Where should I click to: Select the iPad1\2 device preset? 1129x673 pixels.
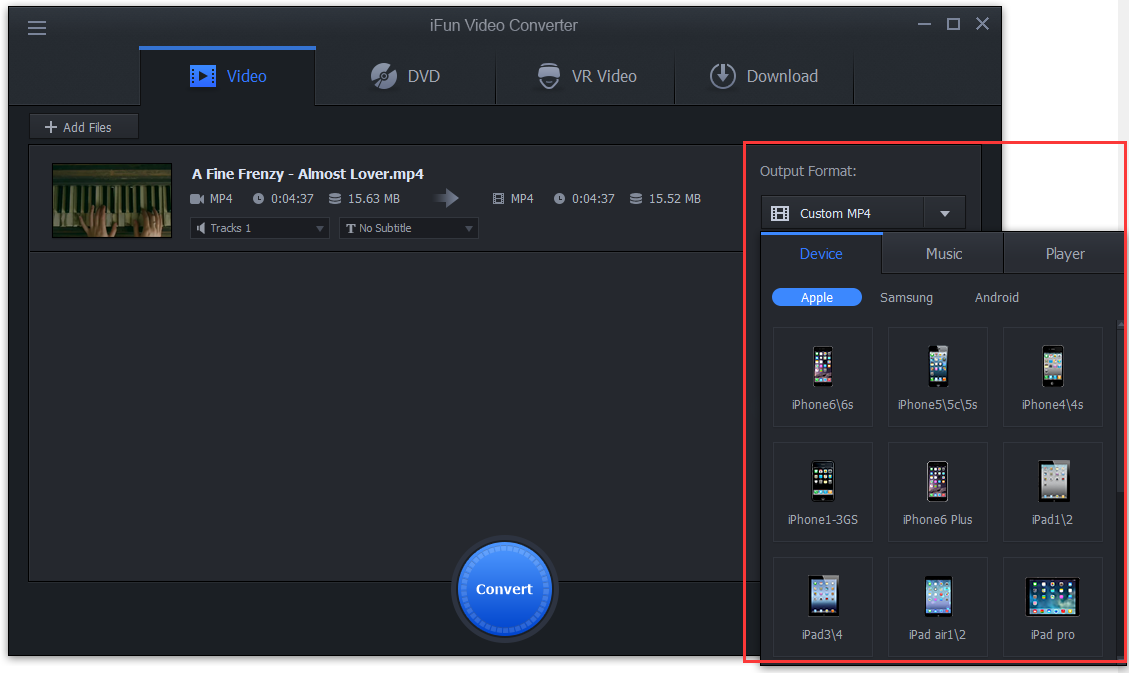point(1053,492)
